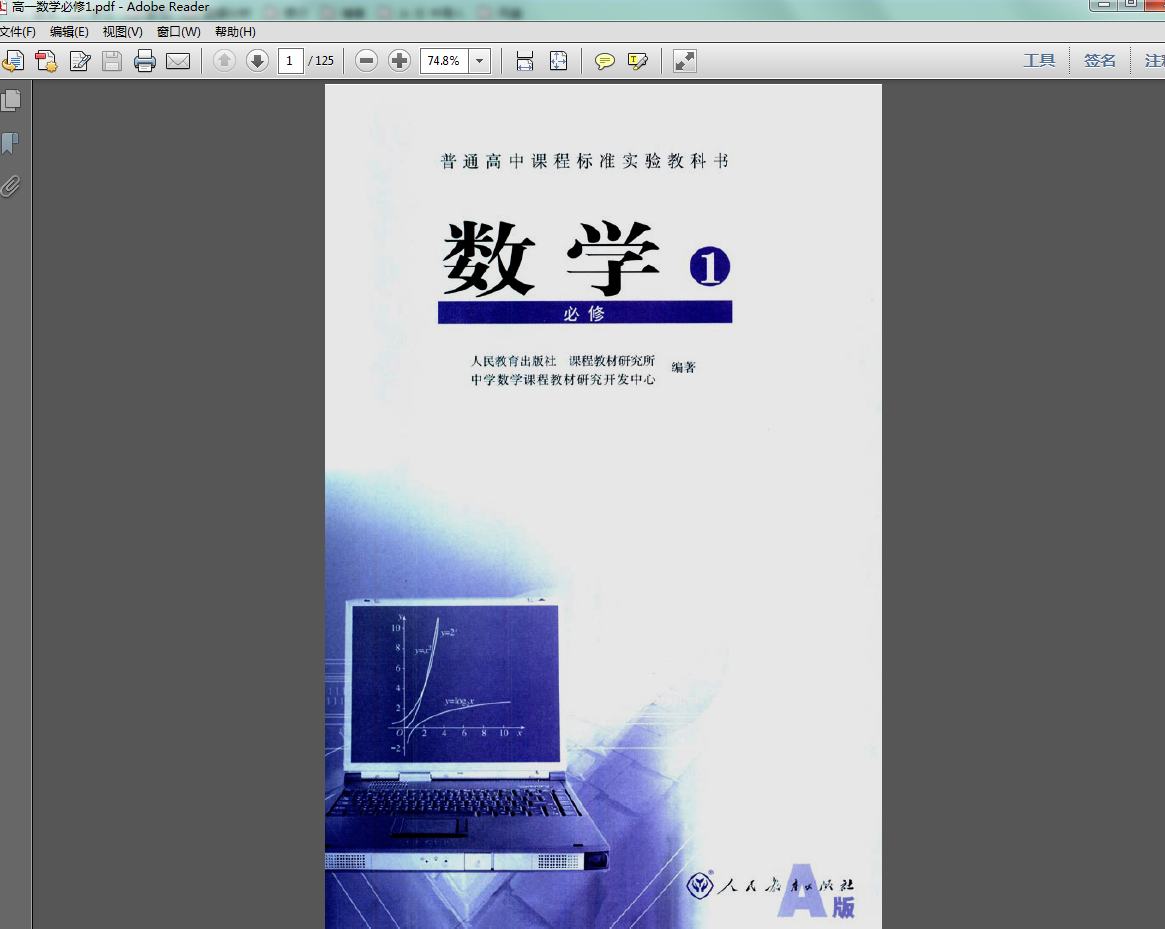Click the 必修 banner on the cover
Viewport: 1165px width, 929px height.
[585, 312]
